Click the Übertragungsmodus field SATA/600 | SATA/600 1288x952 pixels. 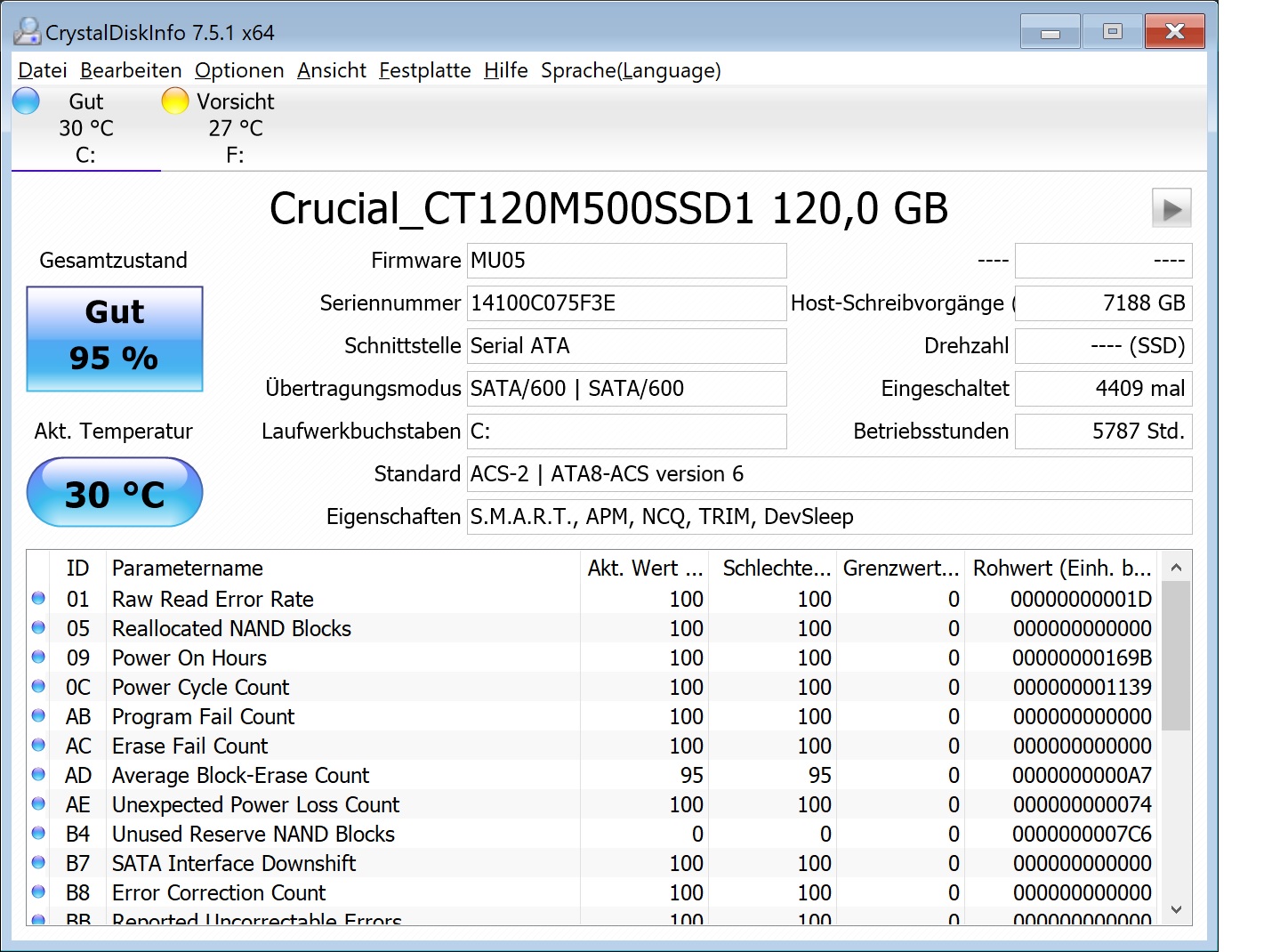point(626,389)
